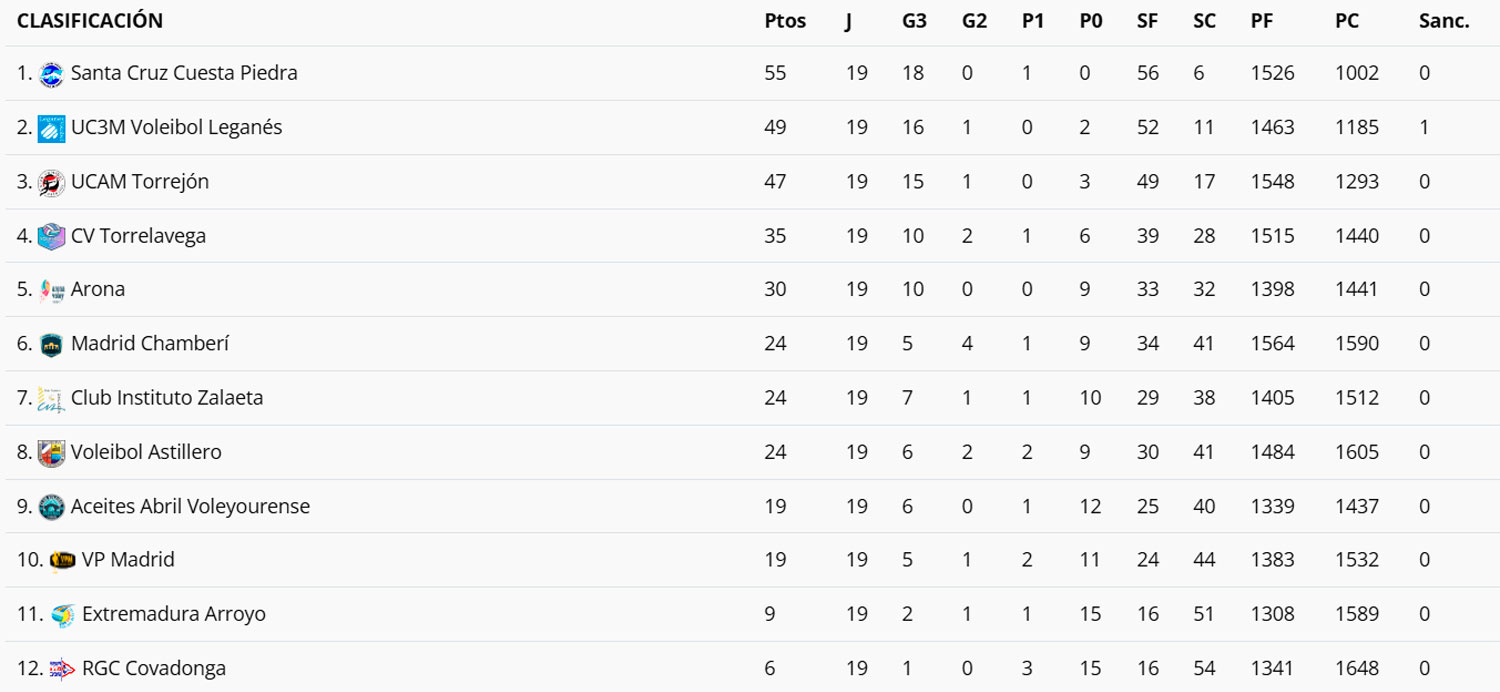Click the RGC Covadonga team logo
Image resolution: width=1500 pixels, height=692 pixels.
click(62, 668)
